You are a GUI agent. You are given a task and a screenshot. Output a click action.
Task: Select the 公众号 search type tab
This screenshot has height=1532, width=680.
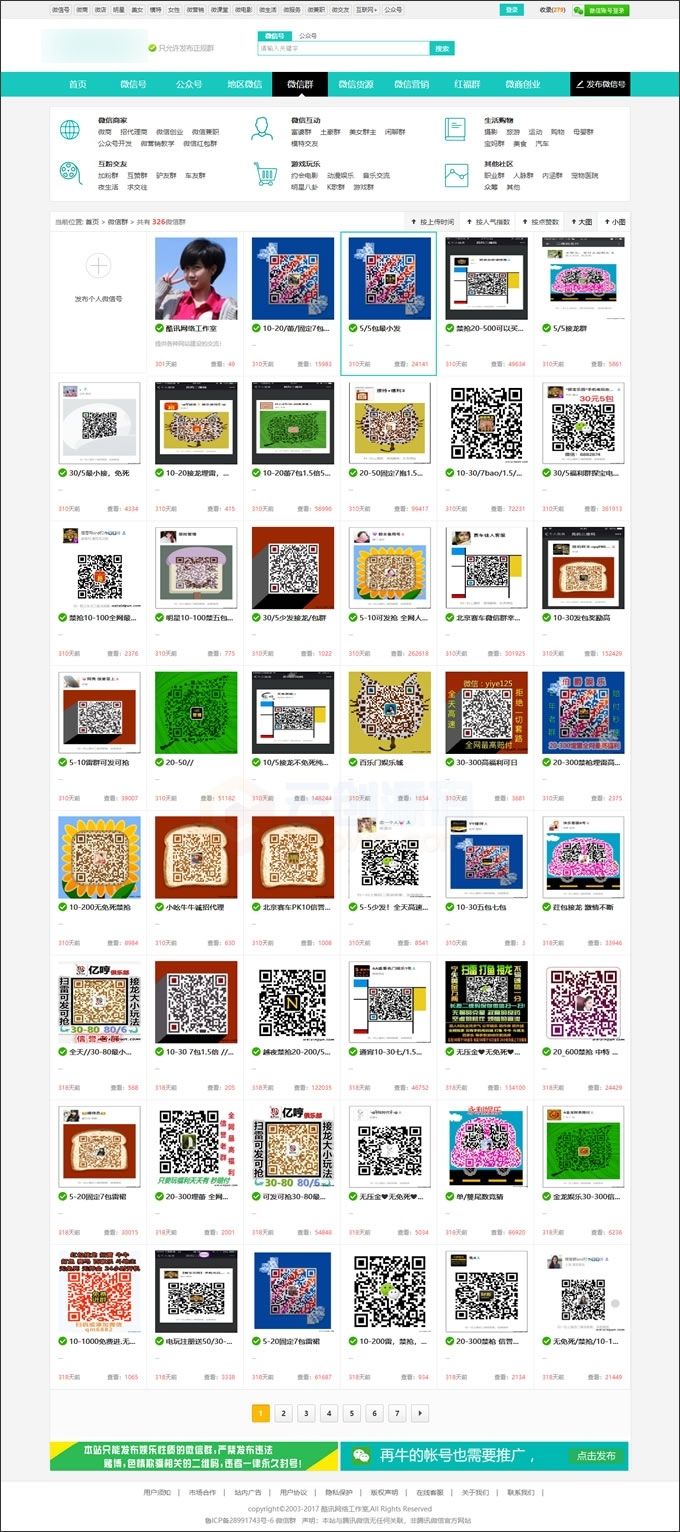click(x=308, y=35)
